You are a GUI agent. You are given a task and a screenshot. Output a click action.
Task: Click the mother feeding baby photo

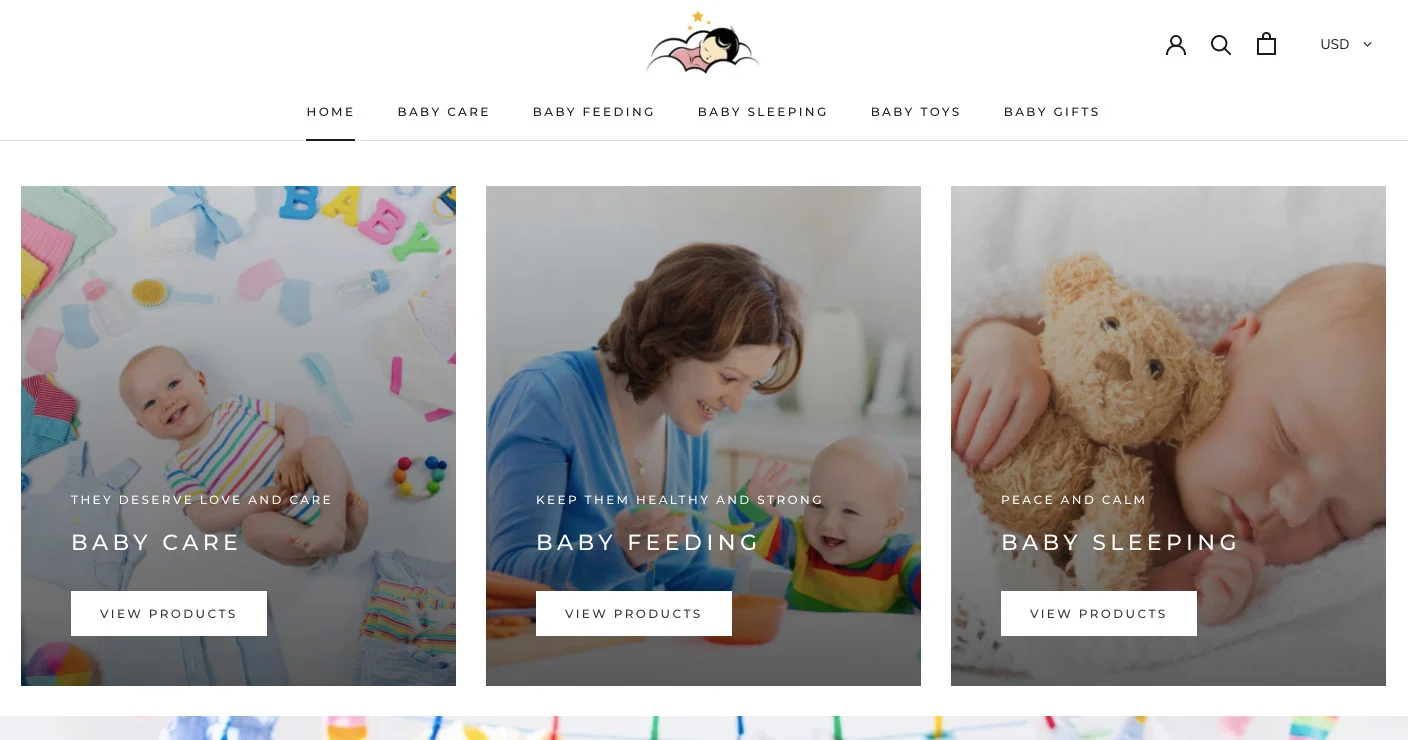click(x=703, y=436)
